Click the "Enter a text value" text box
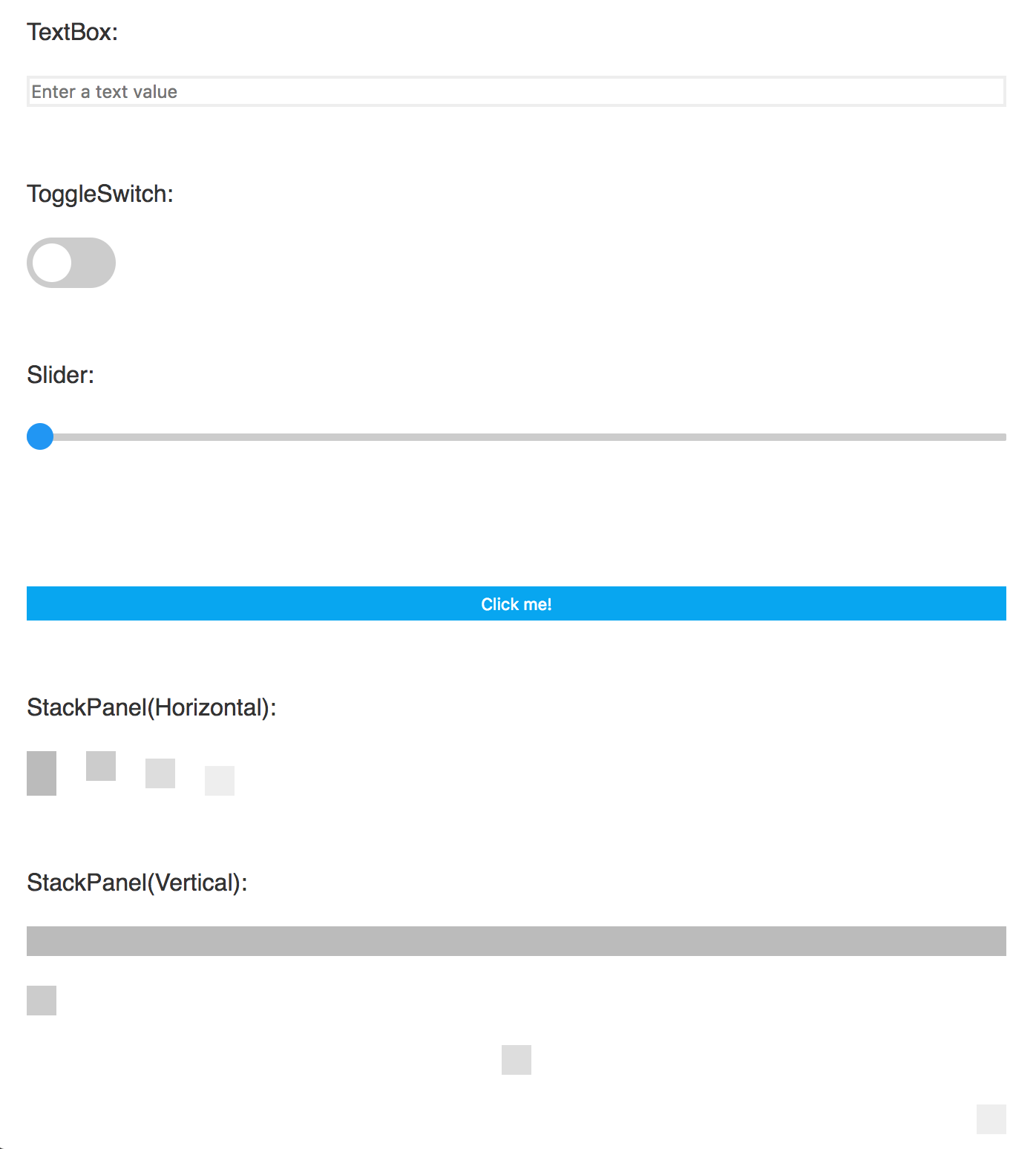 [x=516, y=91]
